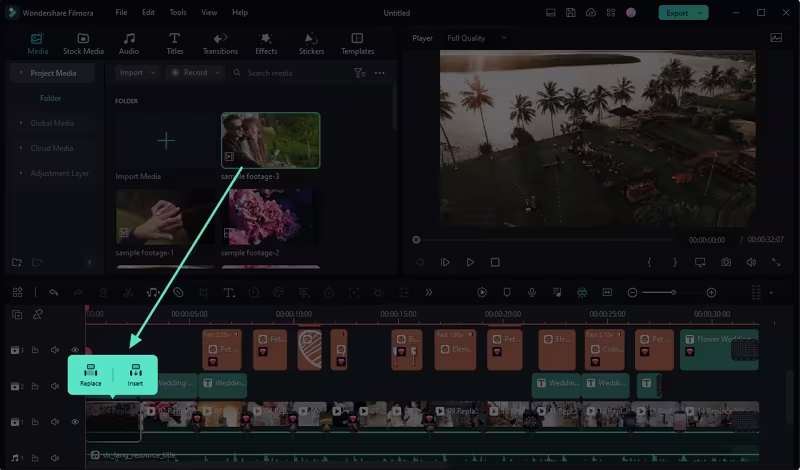800x470 pixels.
Task: Open the Media tab
Action: click(37, 44)
